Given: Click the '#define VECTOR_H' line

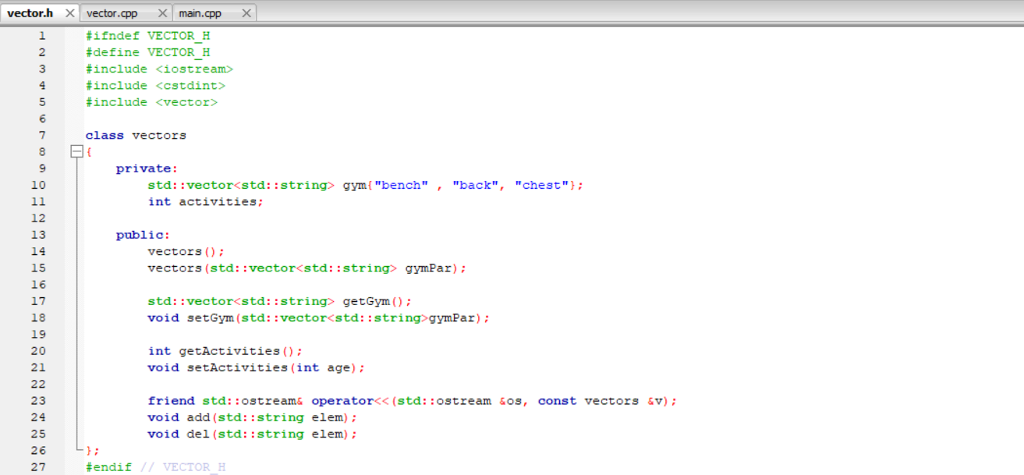Looking at the screenshot, I should pyautogui.click(x=148, y=53).
